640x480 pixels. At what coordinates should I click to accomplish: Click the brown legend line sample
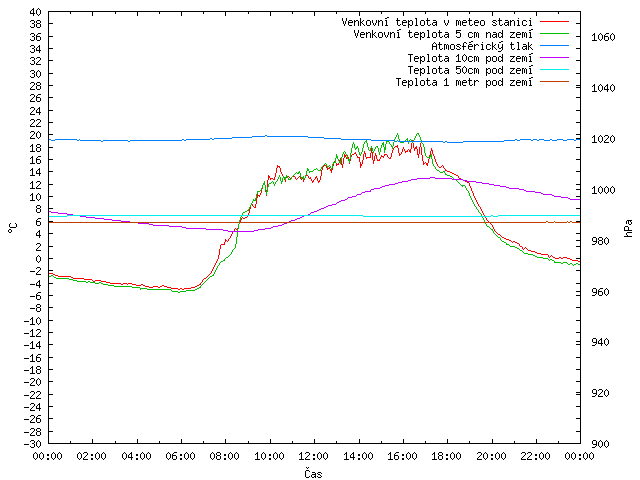[x=554, y=82]
